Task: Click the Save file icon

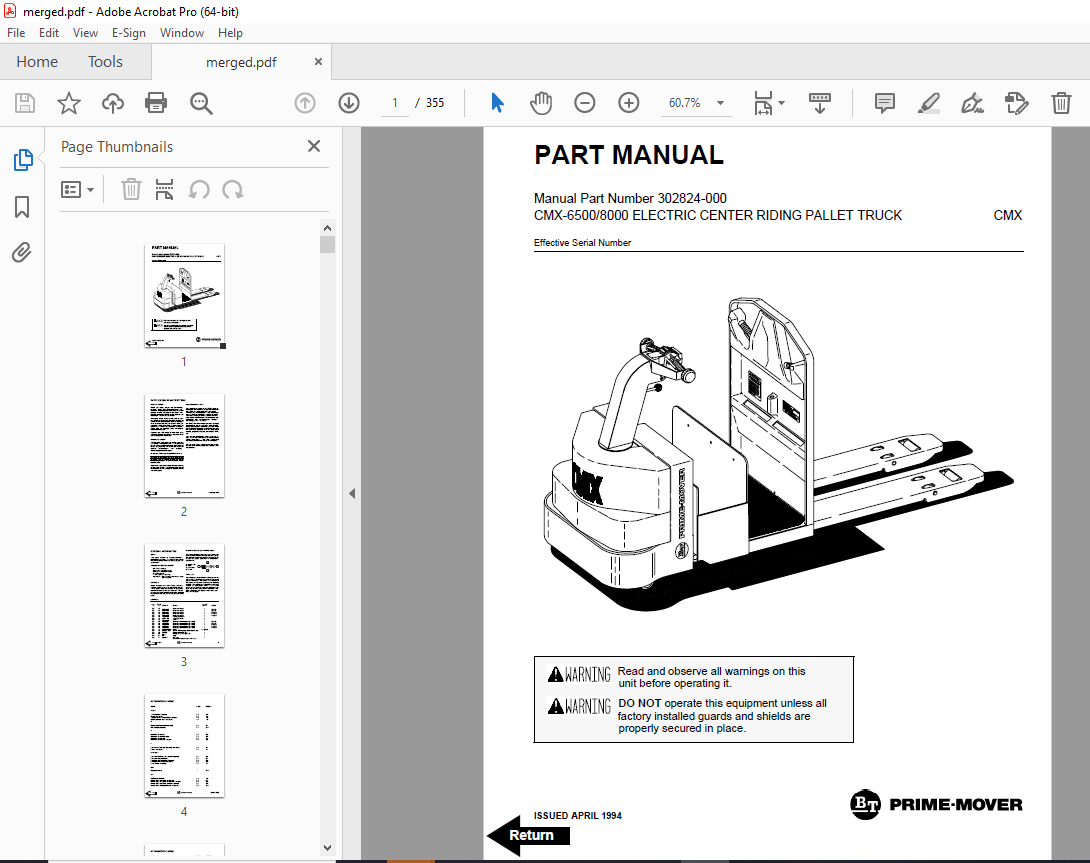Action: 25,103
